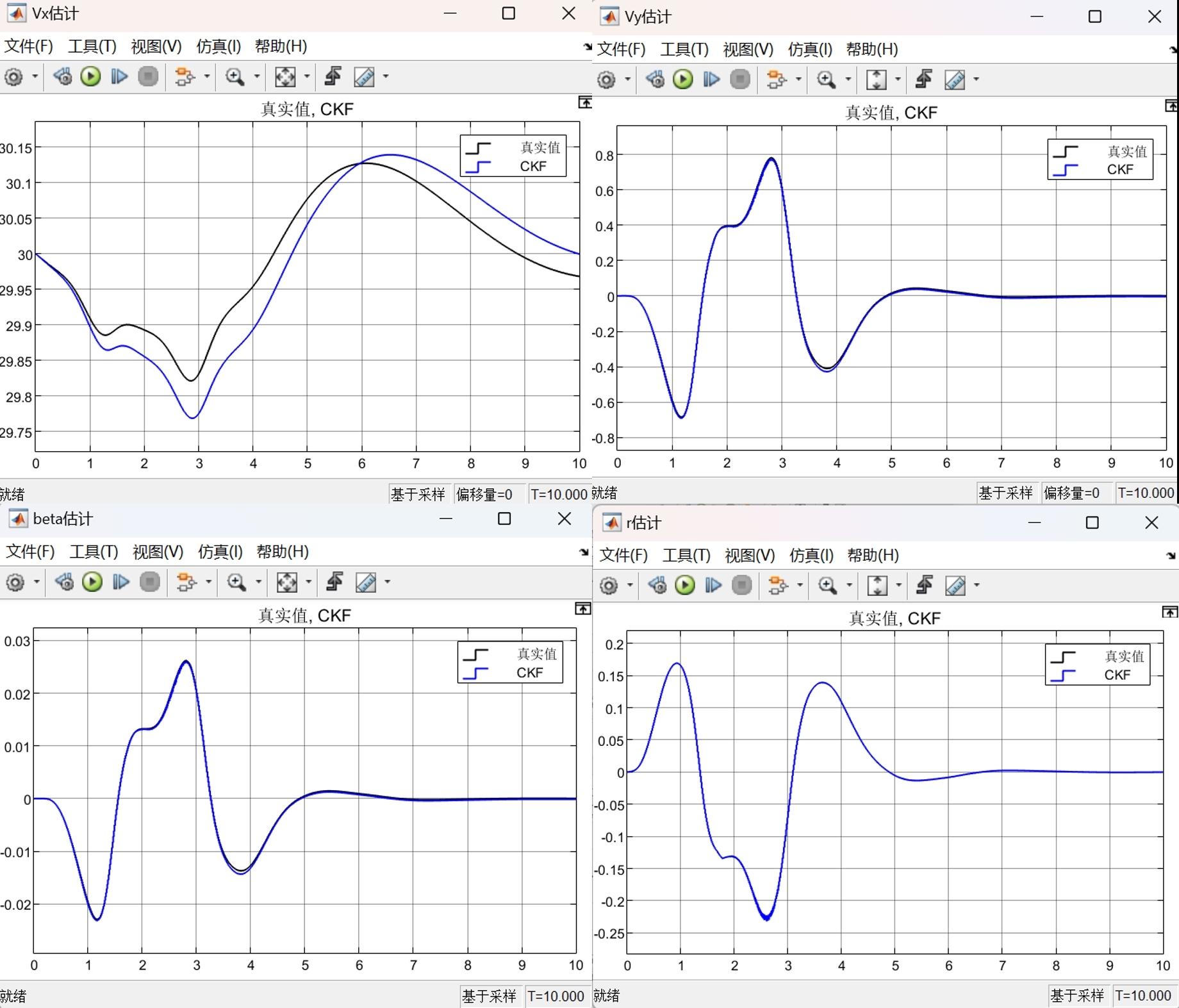
Task: Expand measurements dropdown arrow in r估计 toolbar
Action: 977,585
